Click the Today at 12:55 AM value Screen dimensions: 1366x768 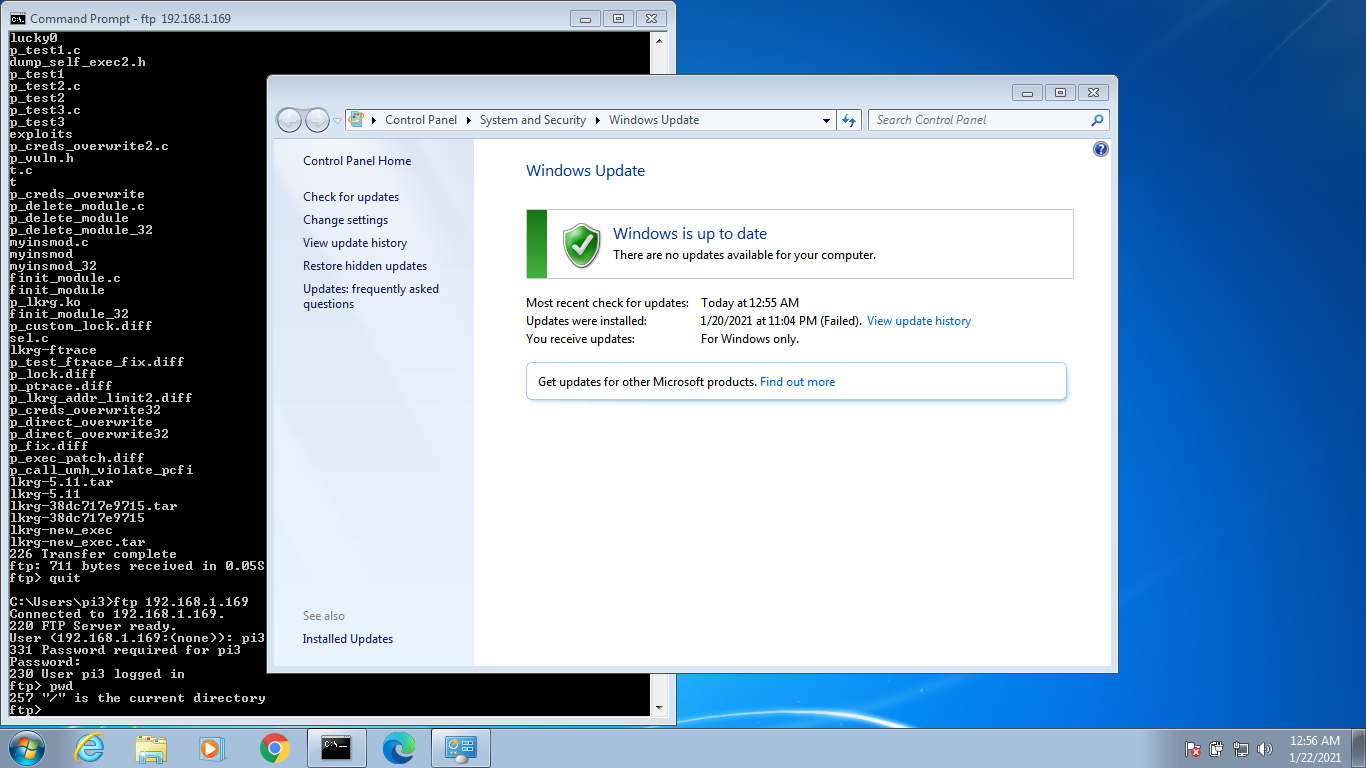pyautogui.click(x=750, y=303)
